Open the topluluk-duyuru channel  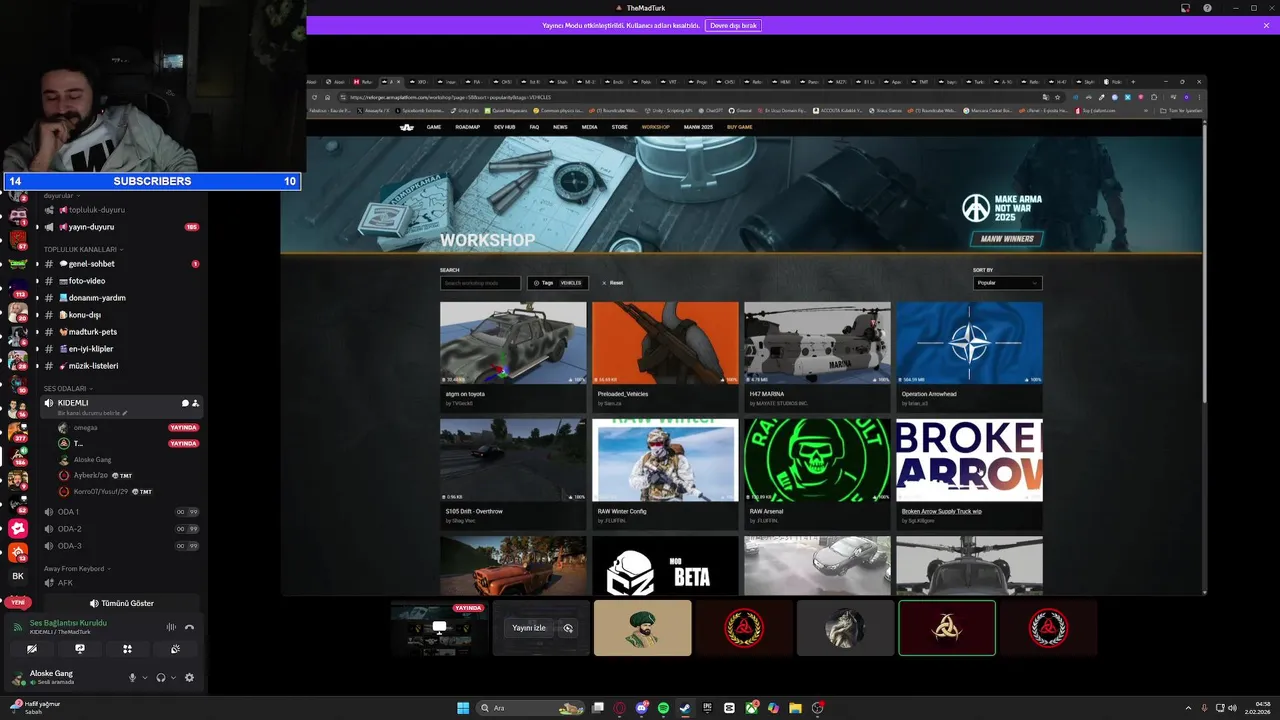coord(120,210)
